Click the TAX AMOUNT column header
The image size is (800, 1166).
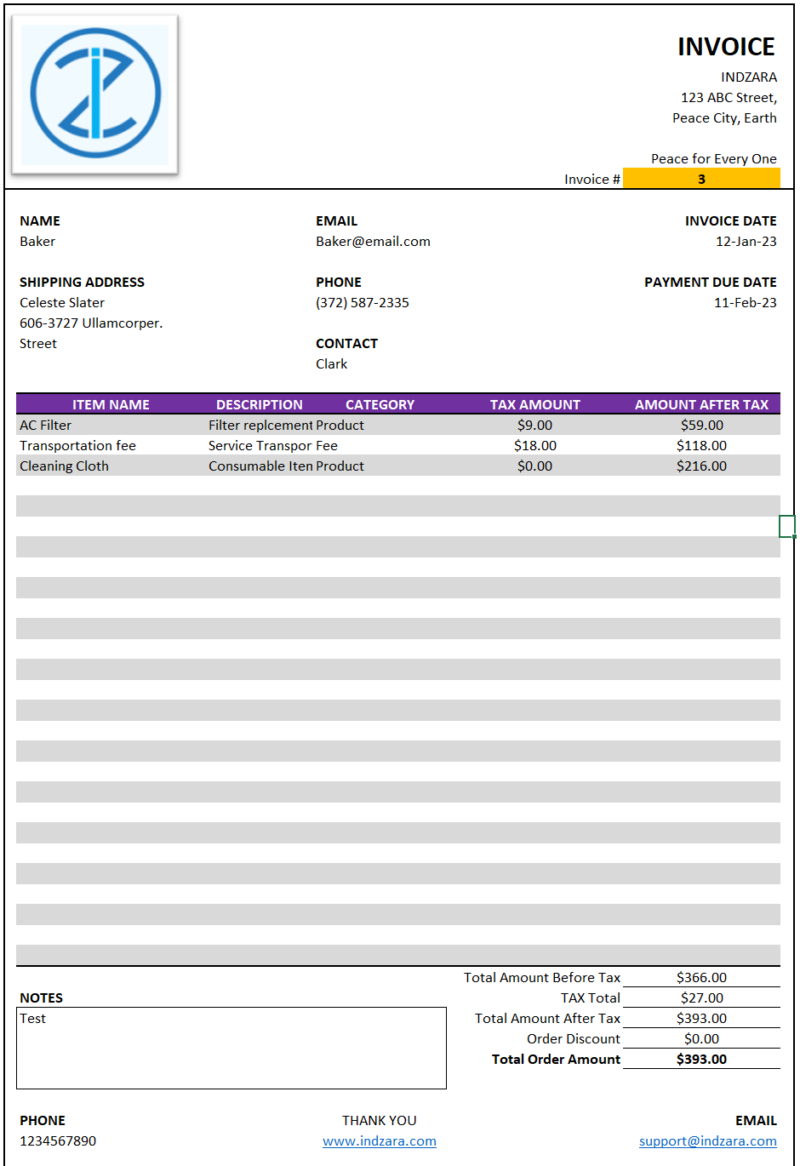[x=535, y=404]
